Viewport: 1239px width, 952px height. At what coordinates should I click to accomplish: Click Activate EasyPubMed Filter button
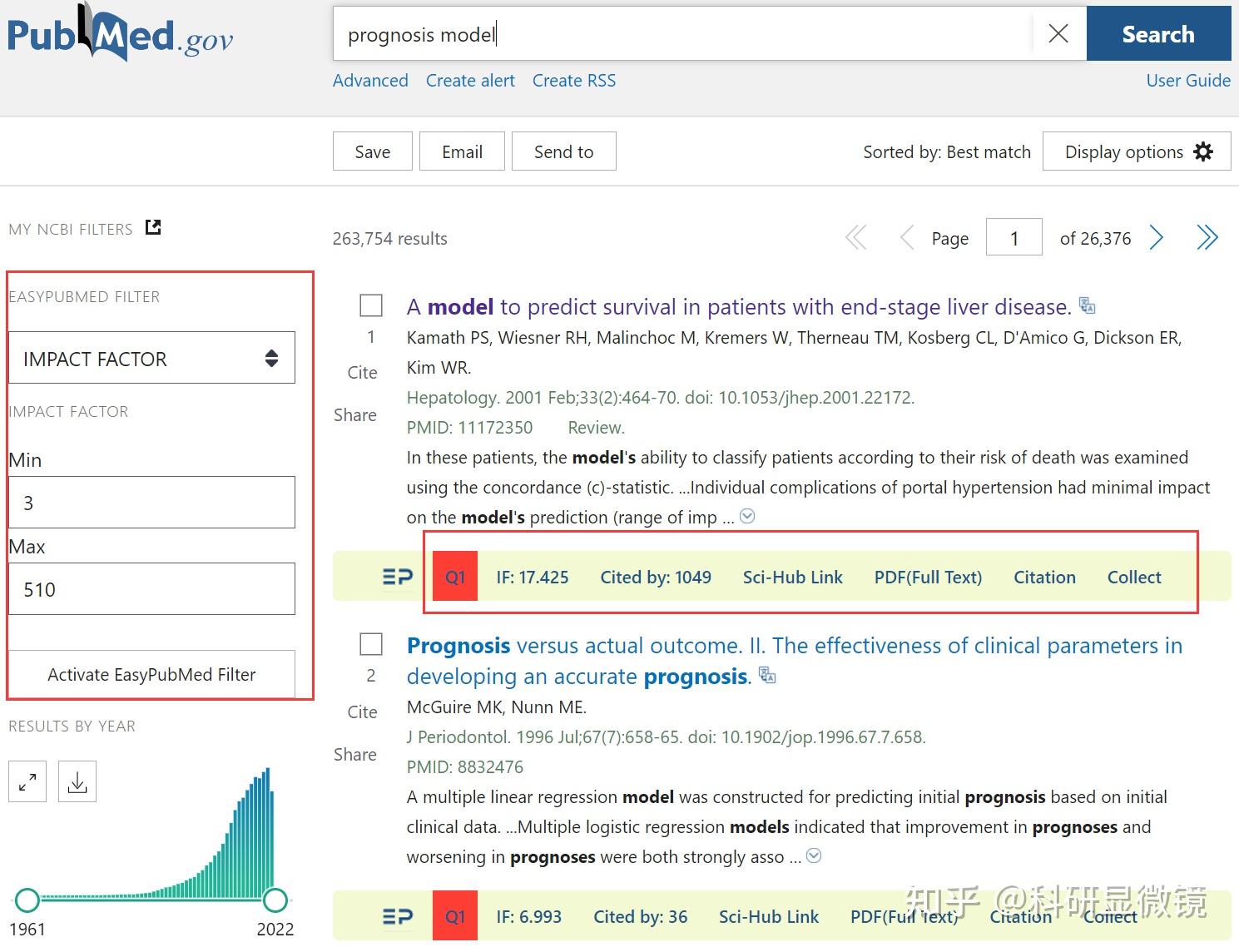pyautogui.click(x=151, y=674)
